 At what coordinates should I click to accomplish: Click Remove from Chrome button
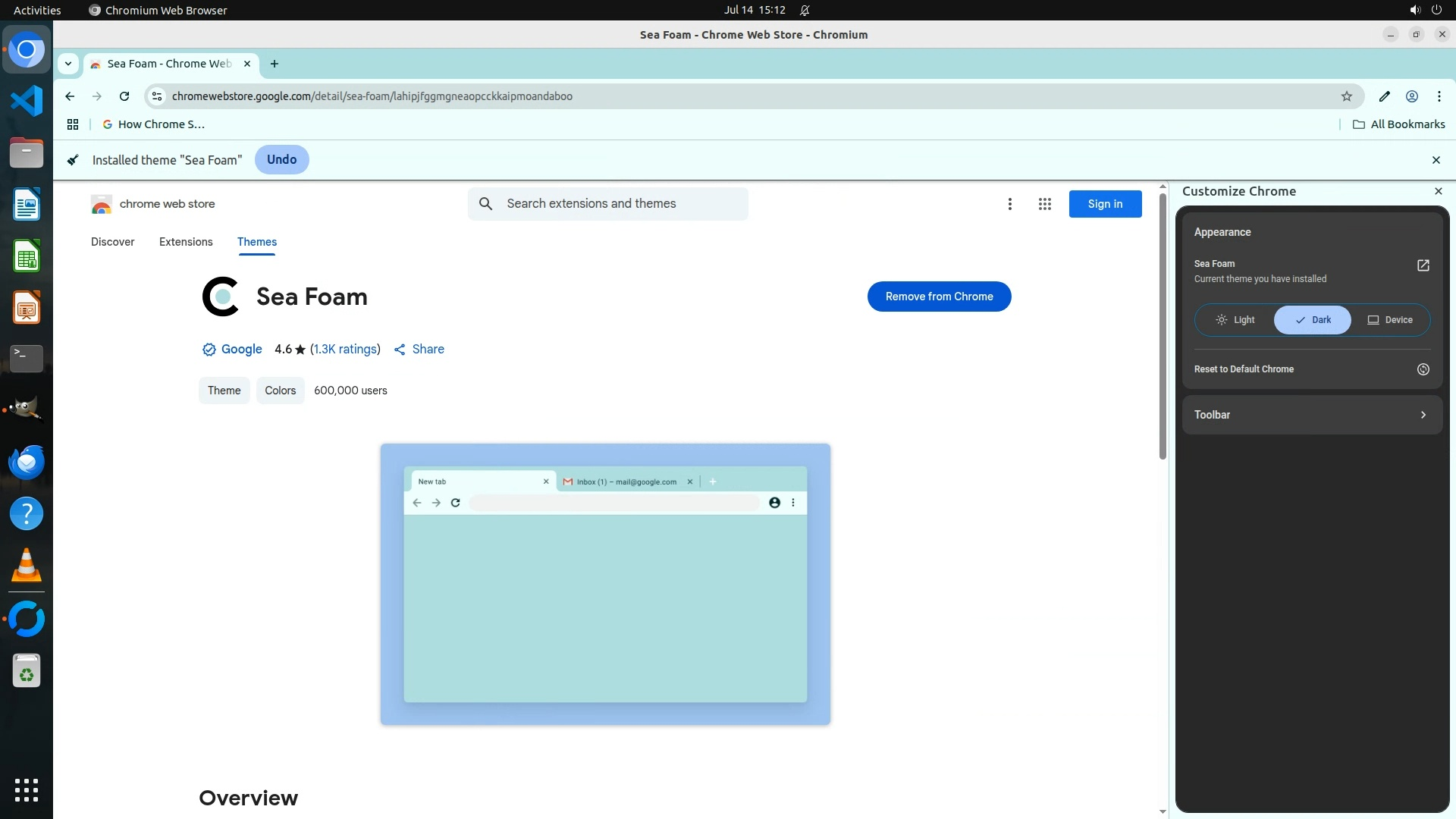point(939,297)
